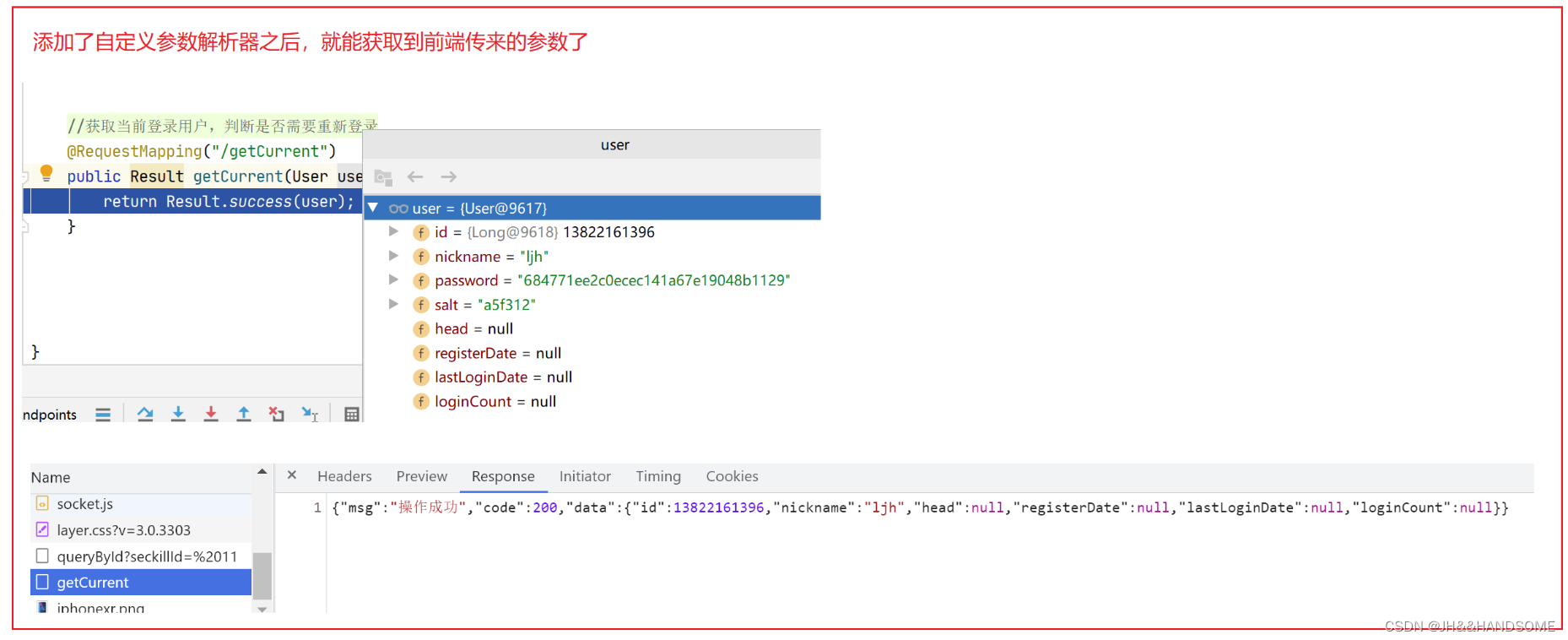The height and width of the screenshot is (640, 1568).
Task: Click the field icon next to registerDate
Action: tap(421, 353)
